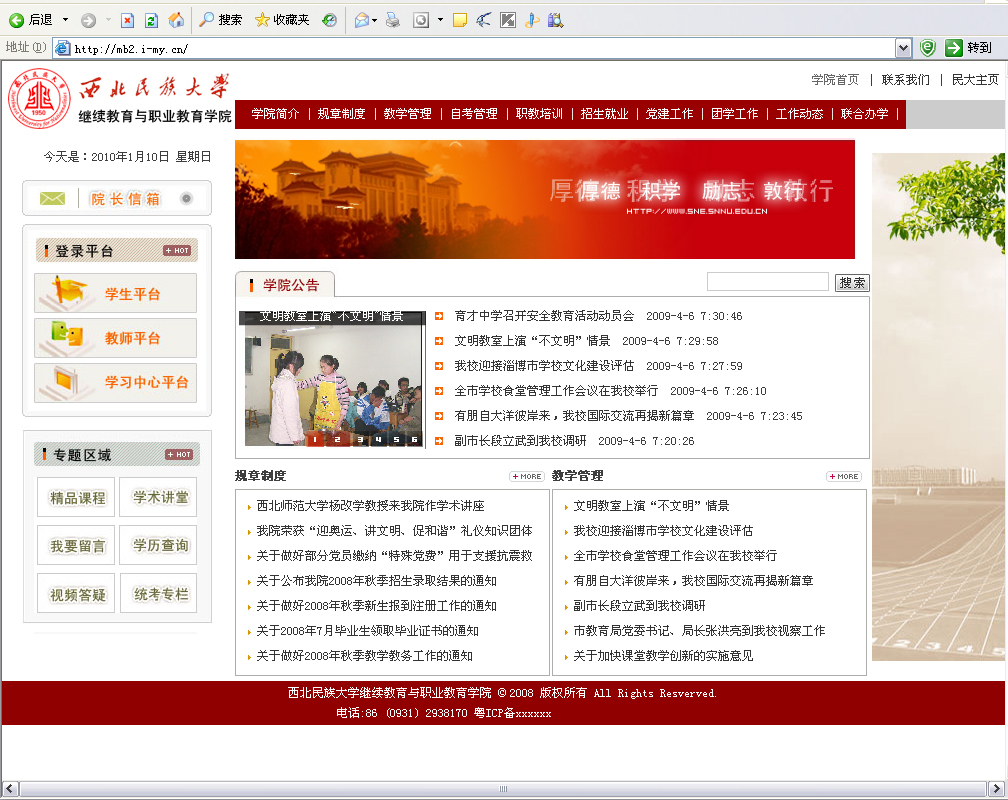This screenshot has height=800, width=1008.
Task: Click the Print toolbar icon
Action: pyautogui.click(x=393, y=21)
